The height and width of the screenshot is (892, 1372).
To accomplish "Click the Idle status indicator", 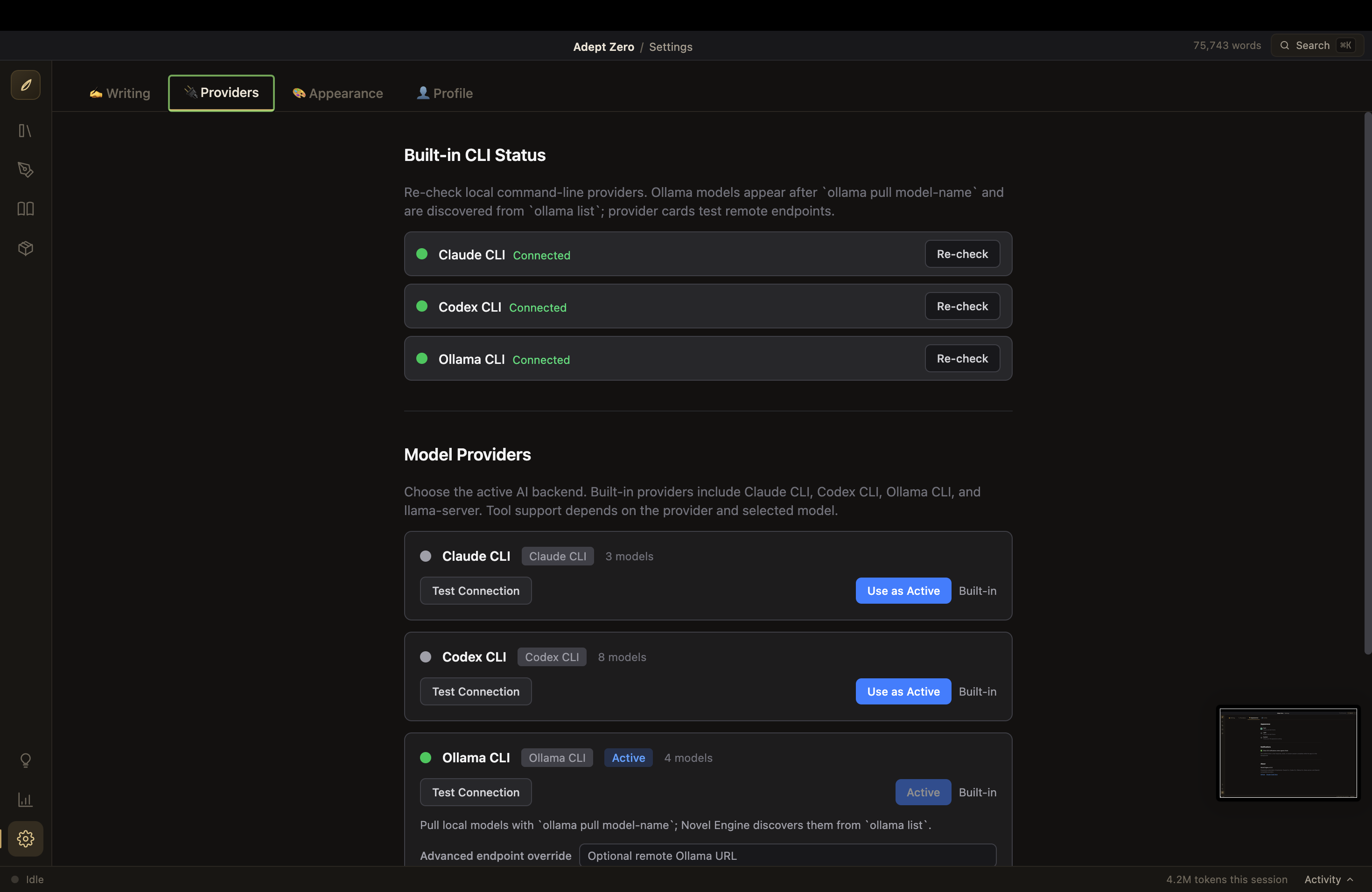I will click(x=27, y=879).
